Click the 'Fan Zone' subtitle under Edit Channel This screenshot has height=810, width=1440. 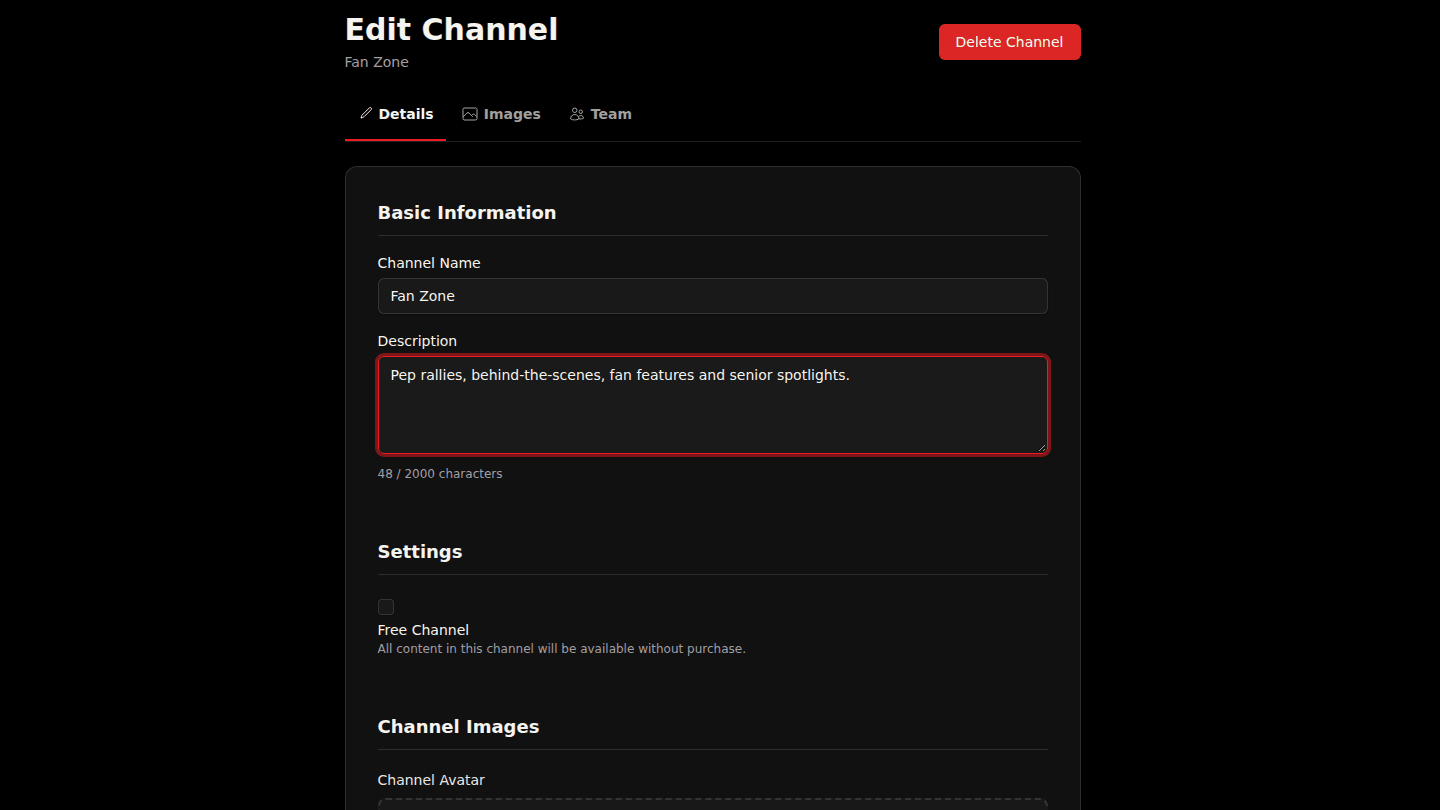376,62
